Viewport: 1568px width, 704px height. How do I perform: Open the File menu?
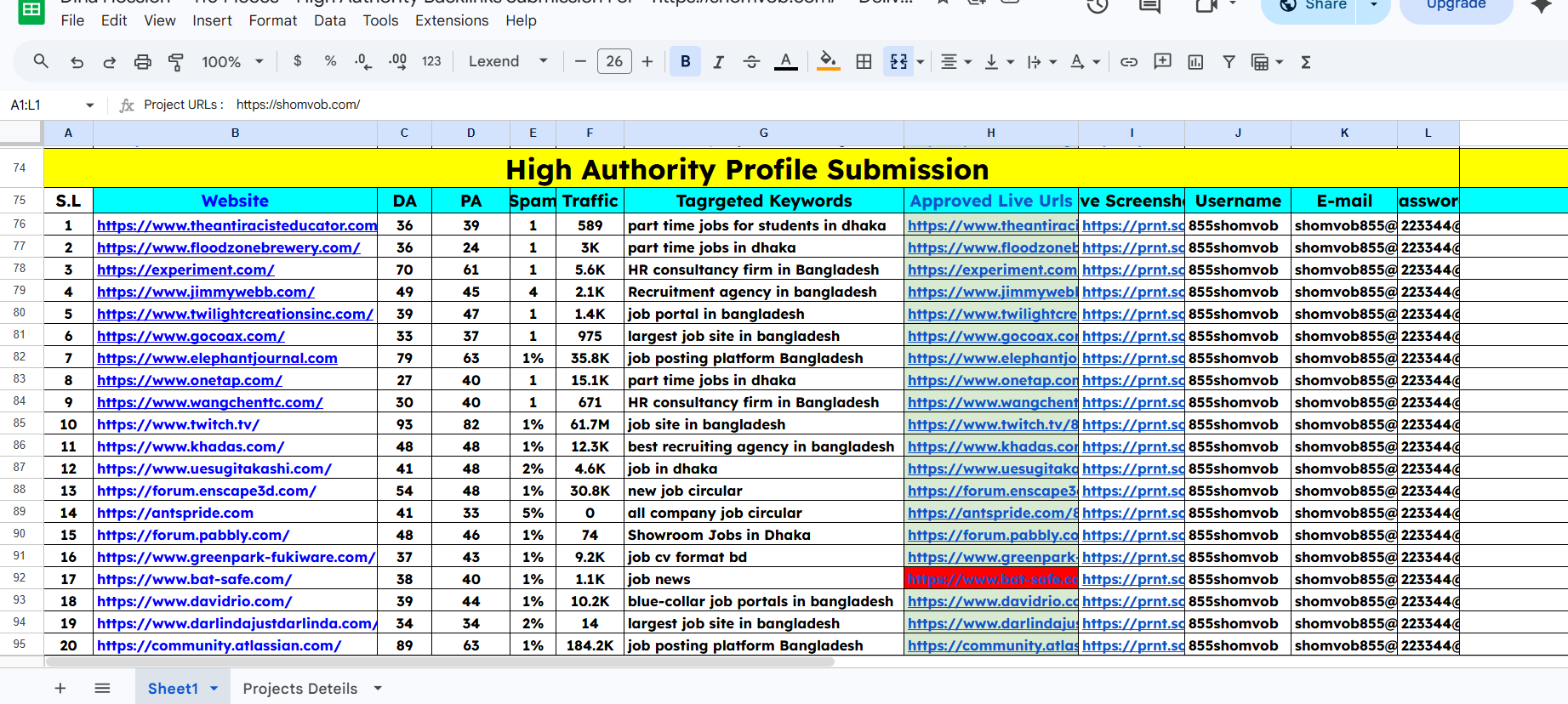pos(72,20)
